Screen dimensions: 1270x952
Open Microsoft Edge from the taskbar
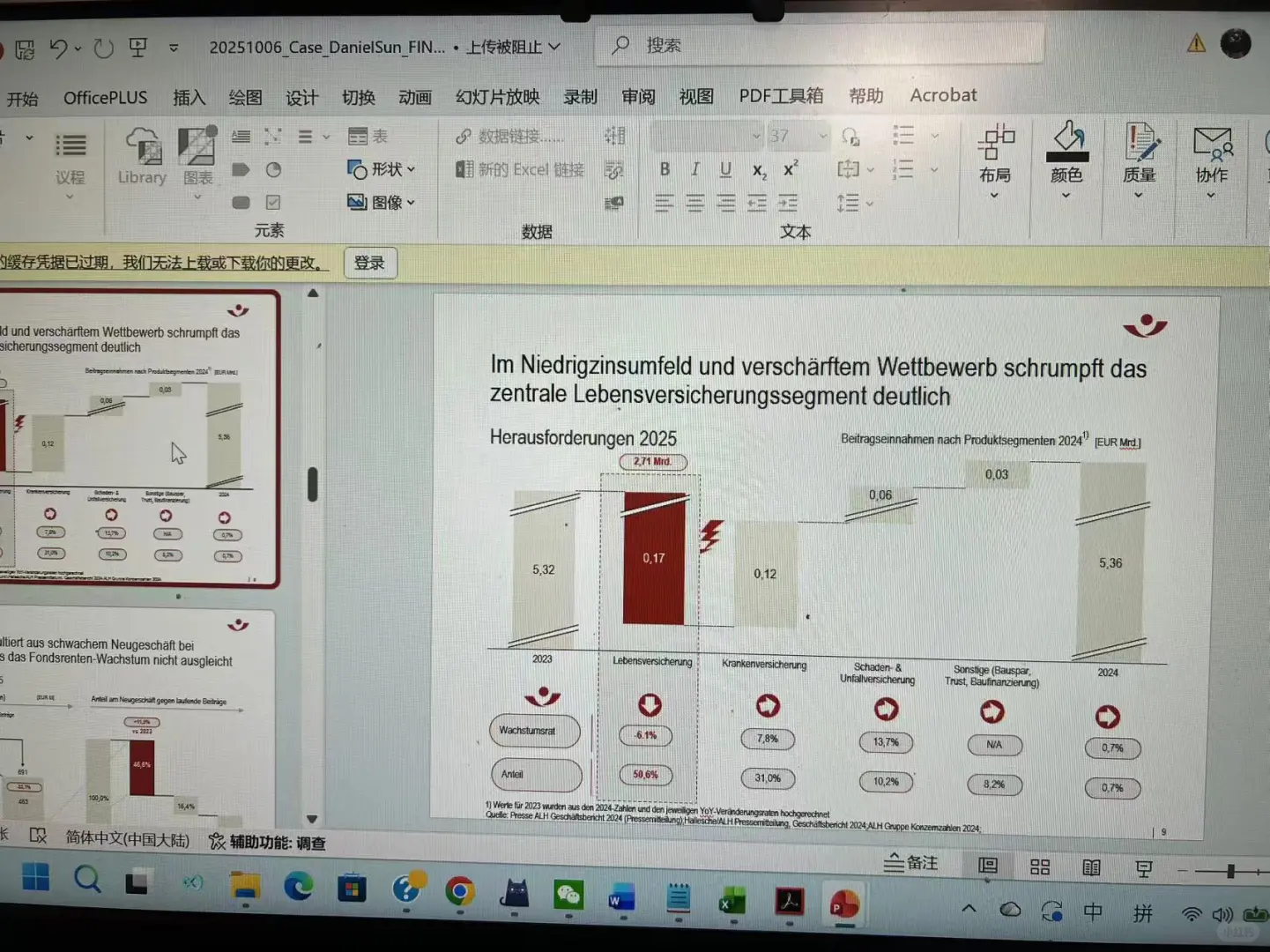(298, 887)
